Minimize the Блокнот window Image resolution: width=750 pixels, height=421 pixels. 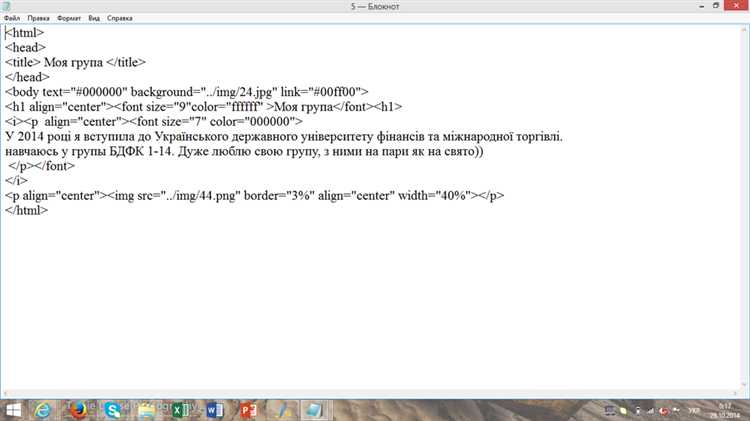[701, 6]
